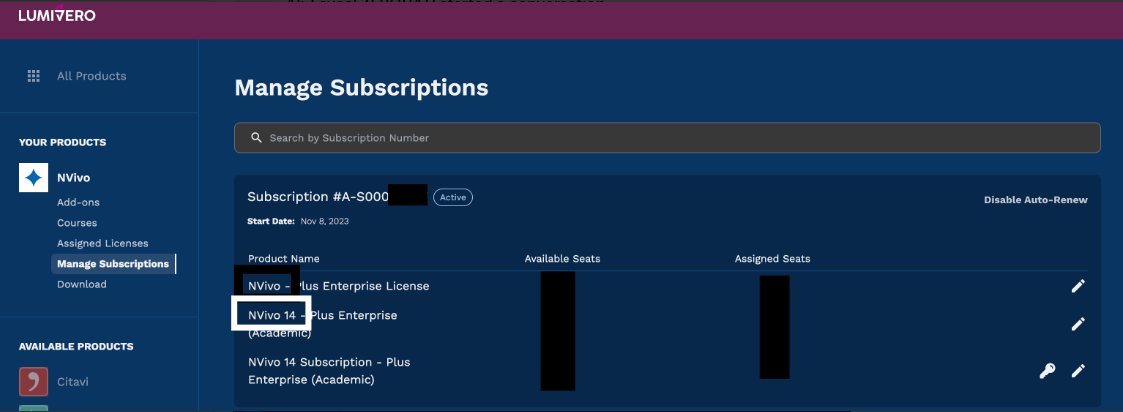The image size is (1123, 412).
Task: Open All Products grid icon
Action: pyautogui.click(x=33, y=76)
